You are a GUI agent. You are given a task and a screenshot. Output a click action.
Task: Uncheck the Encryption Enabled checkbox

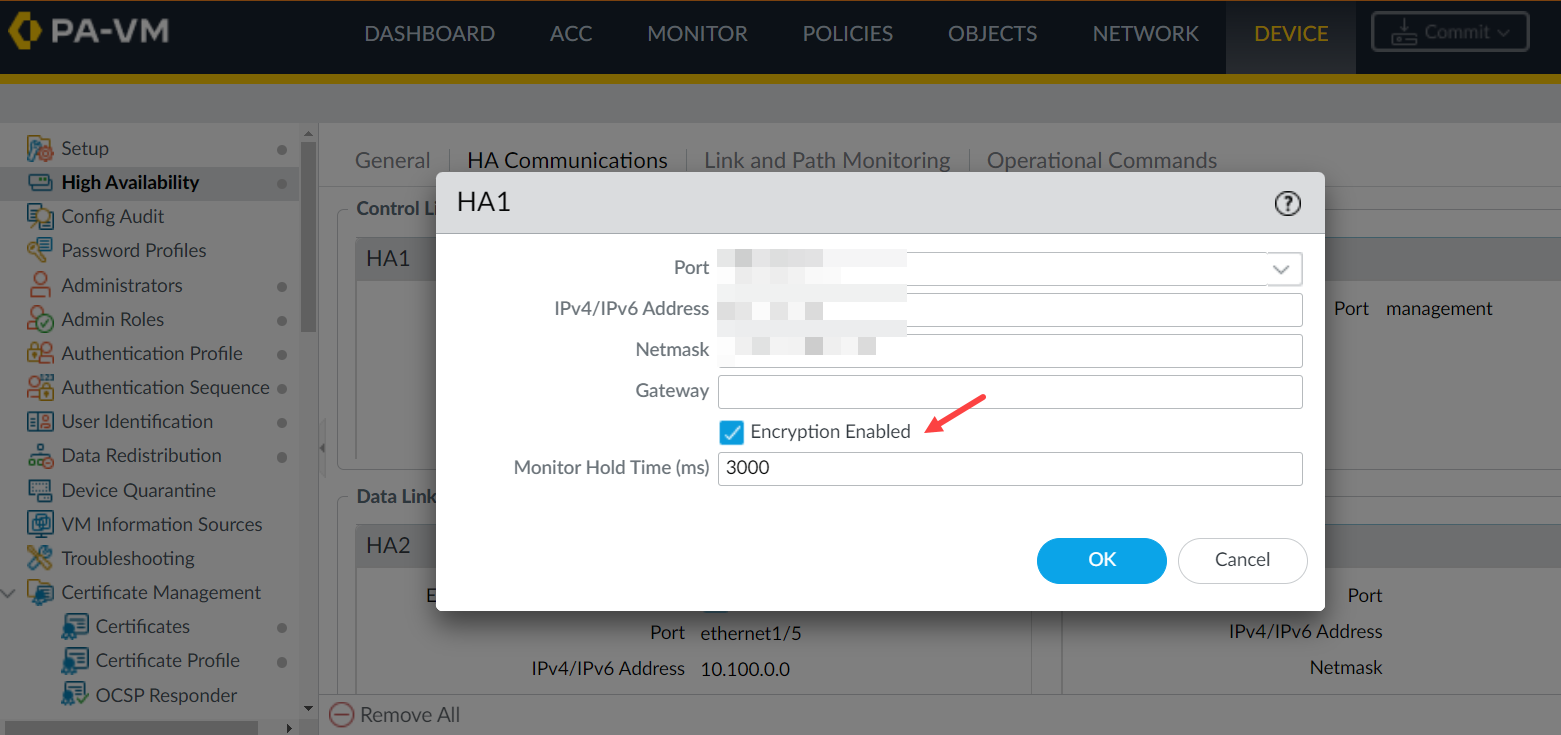(x=732, y=432)
